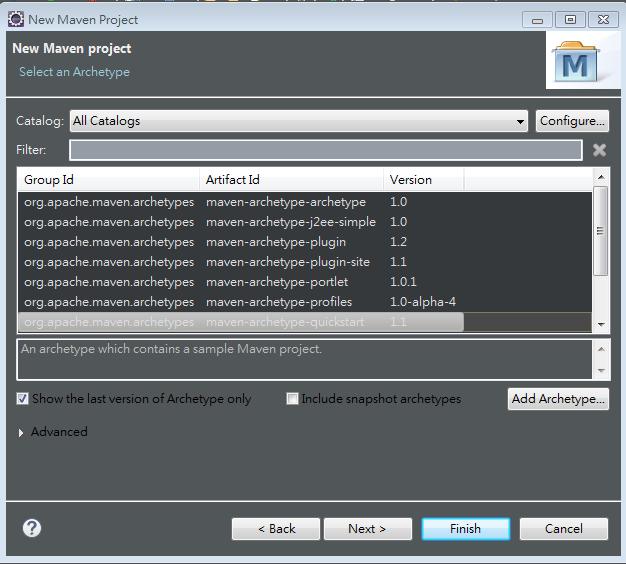Select the maven-archetype-archetype row

coord(305,202)
